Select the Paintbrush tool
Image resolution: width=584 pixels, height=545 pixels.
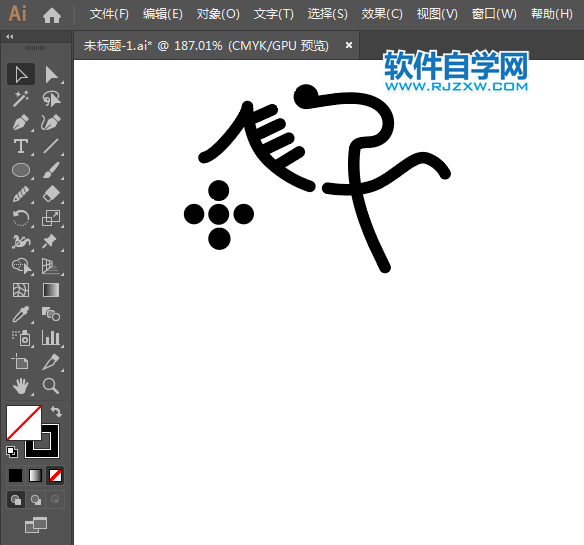[51, 170]
